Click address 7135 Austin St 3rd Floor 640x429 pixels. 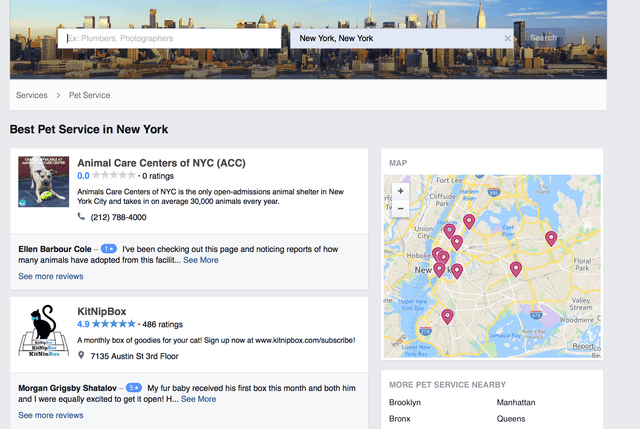(134, 356)
